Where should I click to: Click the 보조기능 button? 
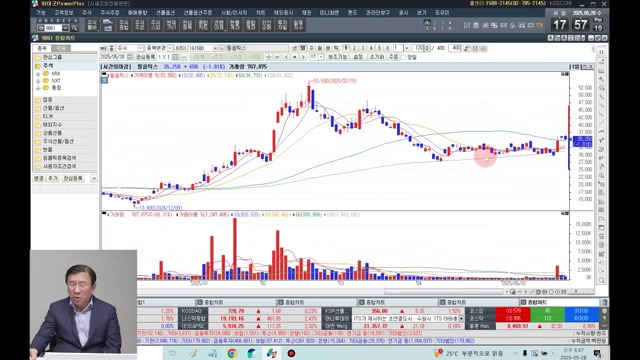point(338,57)
